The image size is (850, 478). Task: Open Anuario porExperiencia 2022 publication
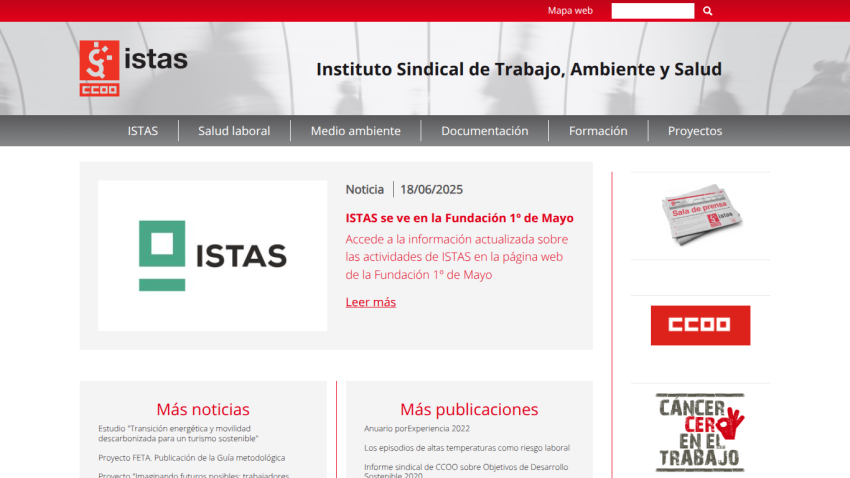[417, 429]
